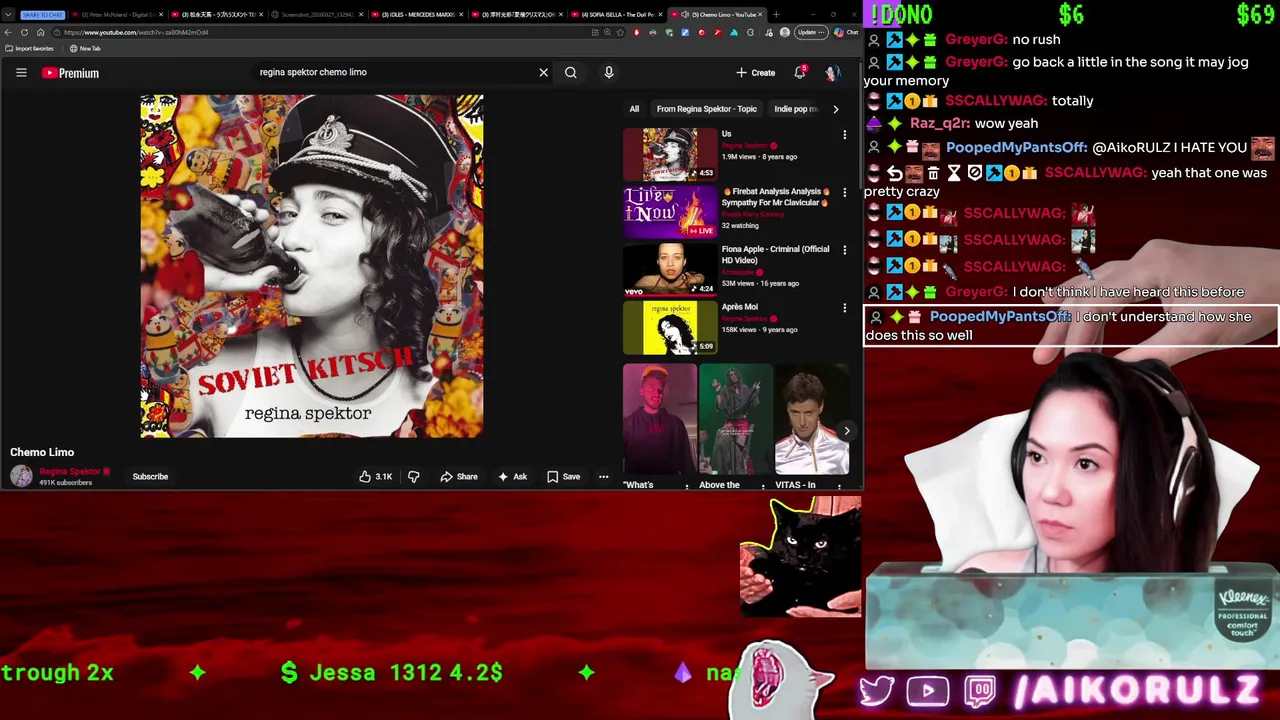Open options for the 'Après Moi' video

point(844,308)
